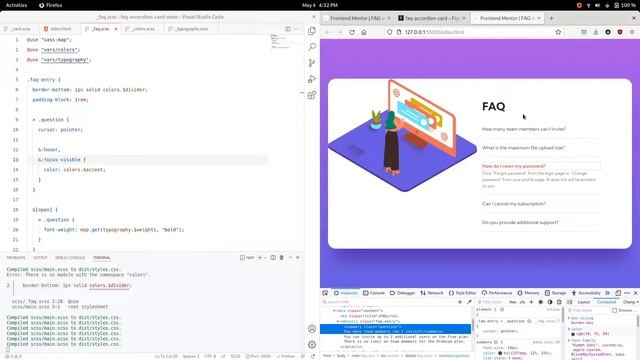The image size is (640, 360).
Task: Open the Search icon in VS Code activity bar
Action: (x=312, y=47)
